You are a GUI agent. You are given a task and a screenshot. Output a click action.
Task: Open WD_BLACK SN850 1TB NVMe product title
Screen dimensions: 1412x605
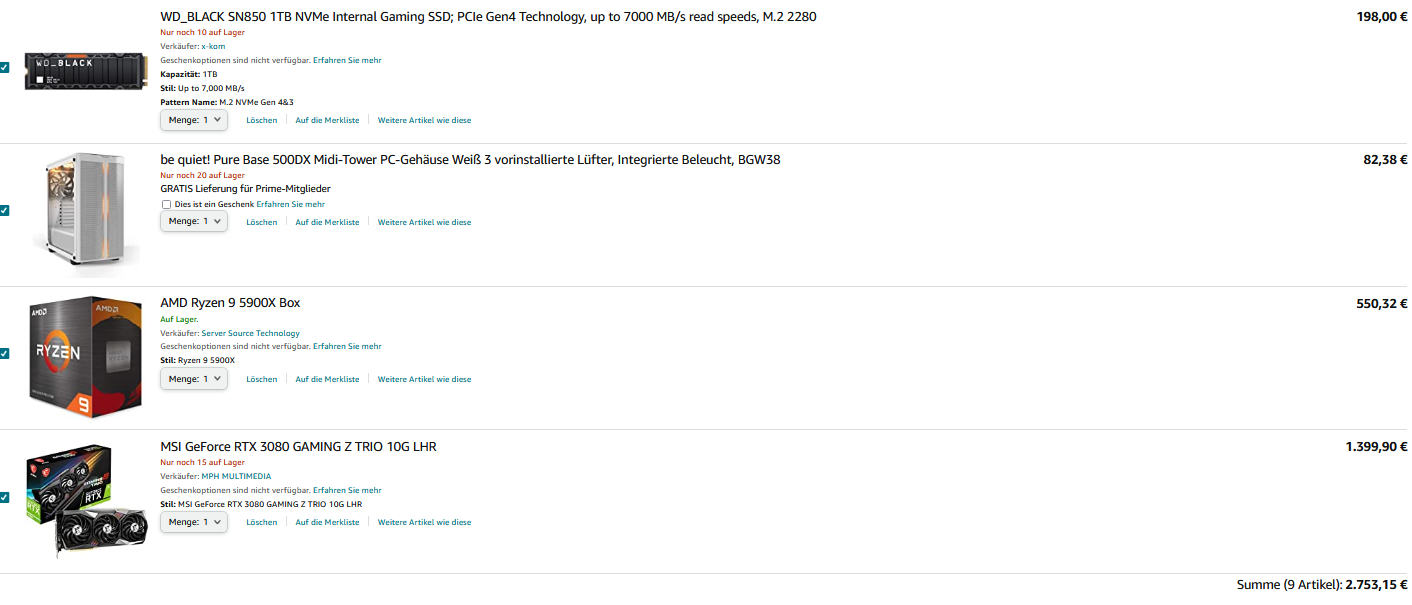[488, 17]
